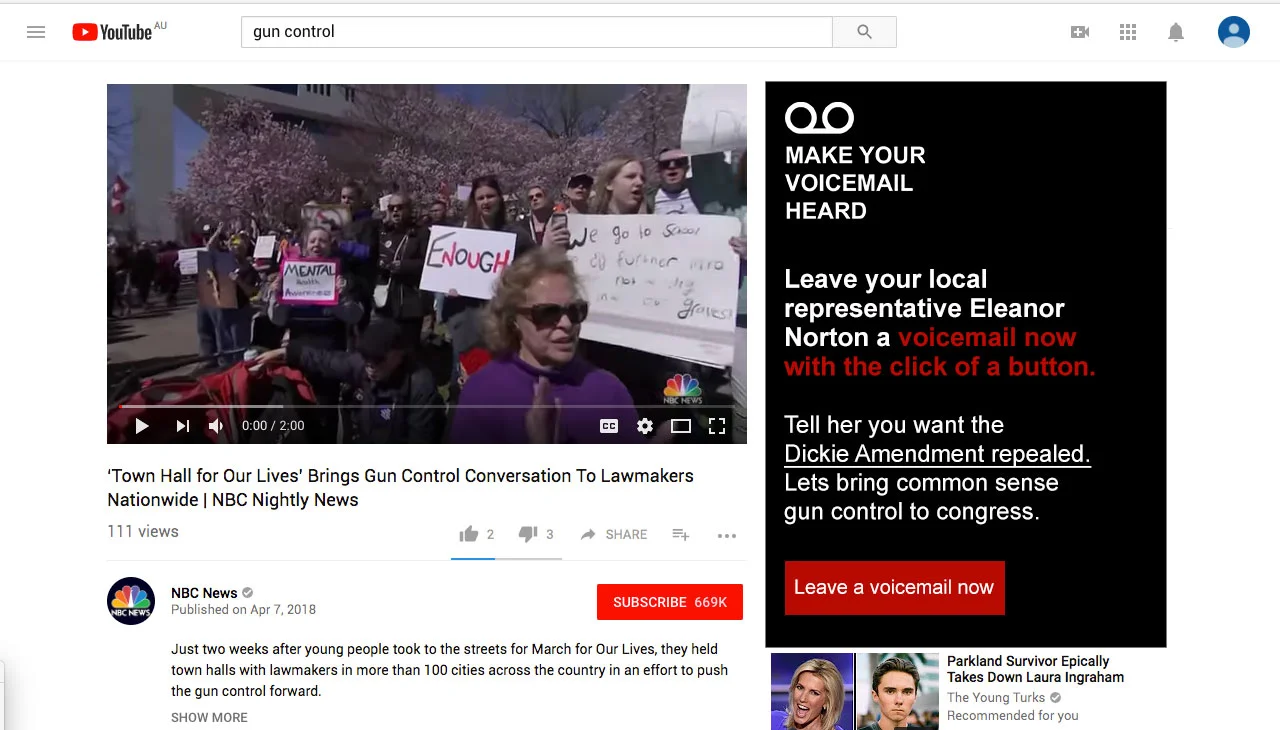Open The Young Turks channel name
Screen dimensions: 1280x730
(996, 698)
